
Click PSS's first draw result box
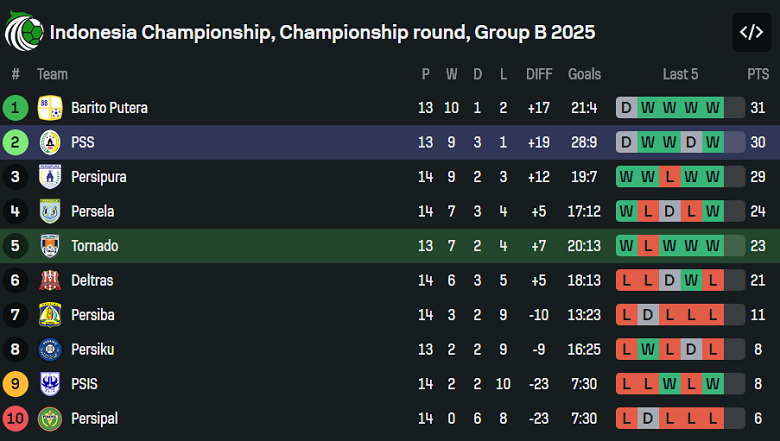tap(626, 142)
